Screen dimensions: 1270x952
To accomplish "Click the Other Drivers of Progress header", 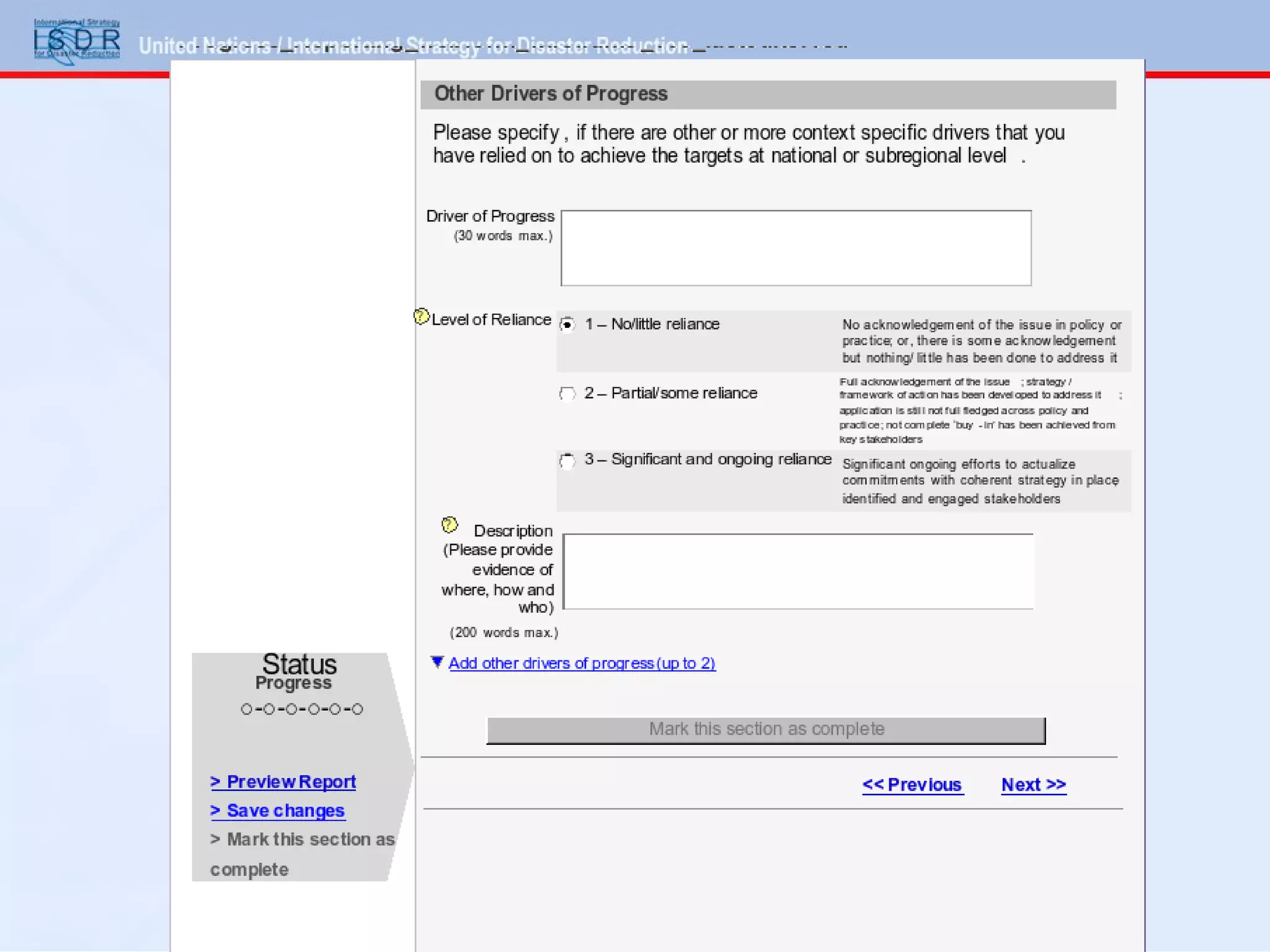I will 551,94.
